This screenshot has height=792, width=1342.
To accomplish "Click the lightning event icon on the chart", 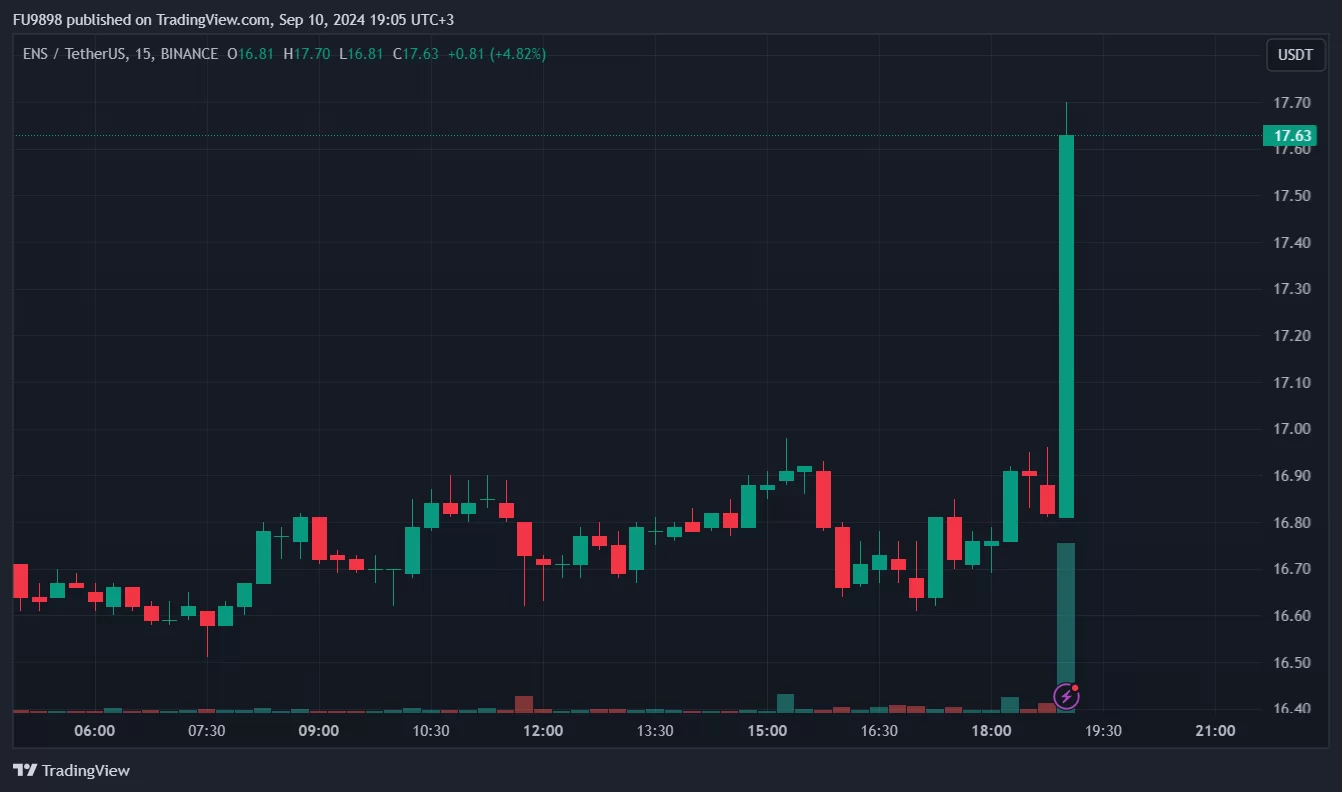I will pyautogui.click(x=1067, y=695).
